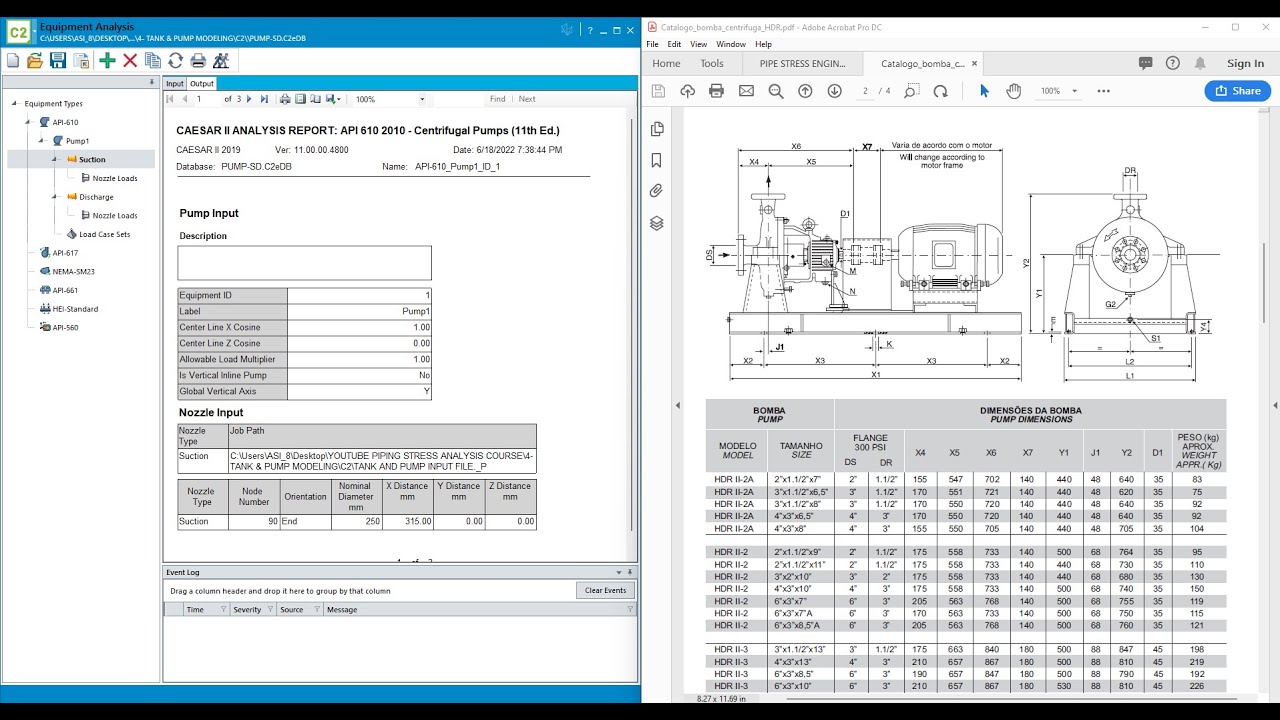This screenshot has width=1280, height=720.
Task: Go to the previous report page
Action: (184, 99)
